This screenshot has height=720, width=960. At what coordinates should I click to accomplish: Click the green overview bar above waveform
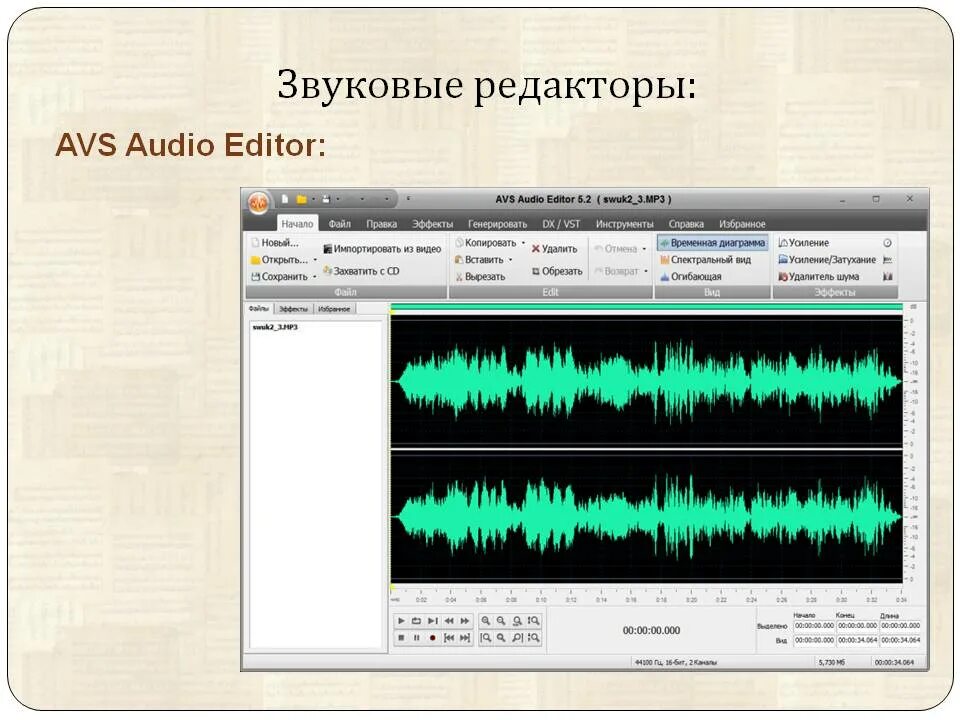(647, 307)
